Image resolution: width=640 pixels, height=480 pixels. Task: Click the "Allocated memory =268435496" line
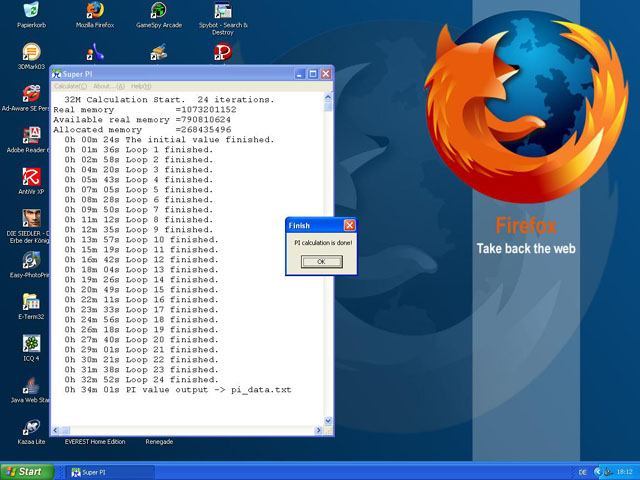142,130
